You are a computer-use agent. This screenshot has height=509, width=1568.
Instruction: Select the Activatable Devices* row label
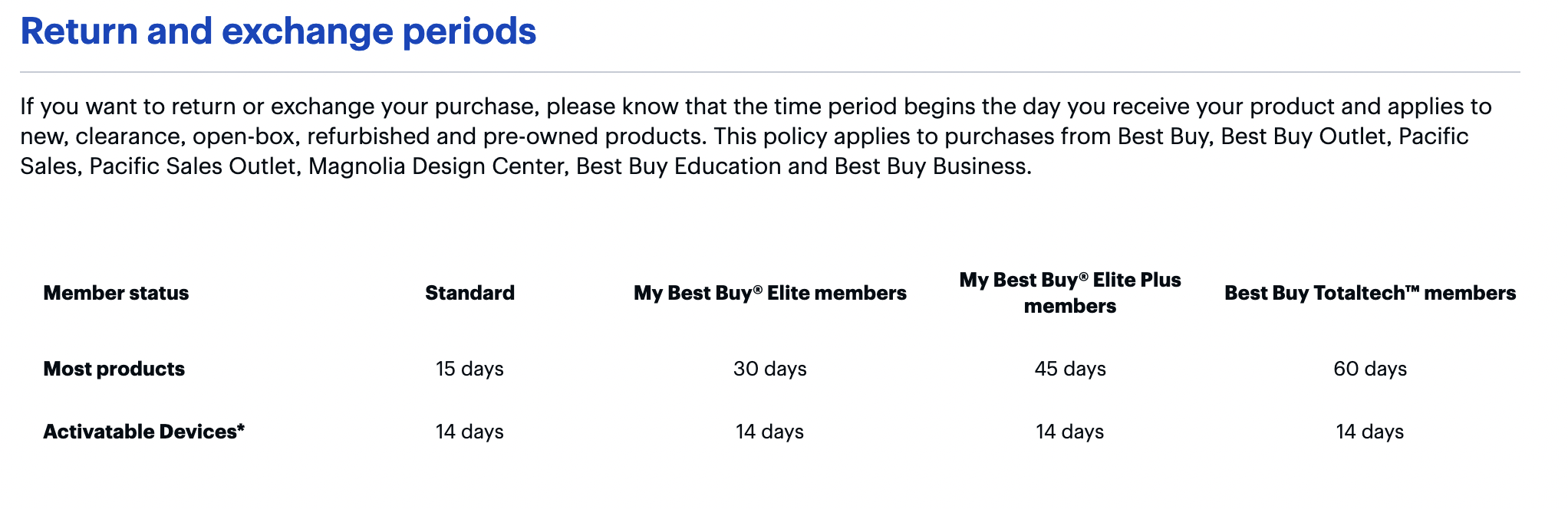(143, 432)
